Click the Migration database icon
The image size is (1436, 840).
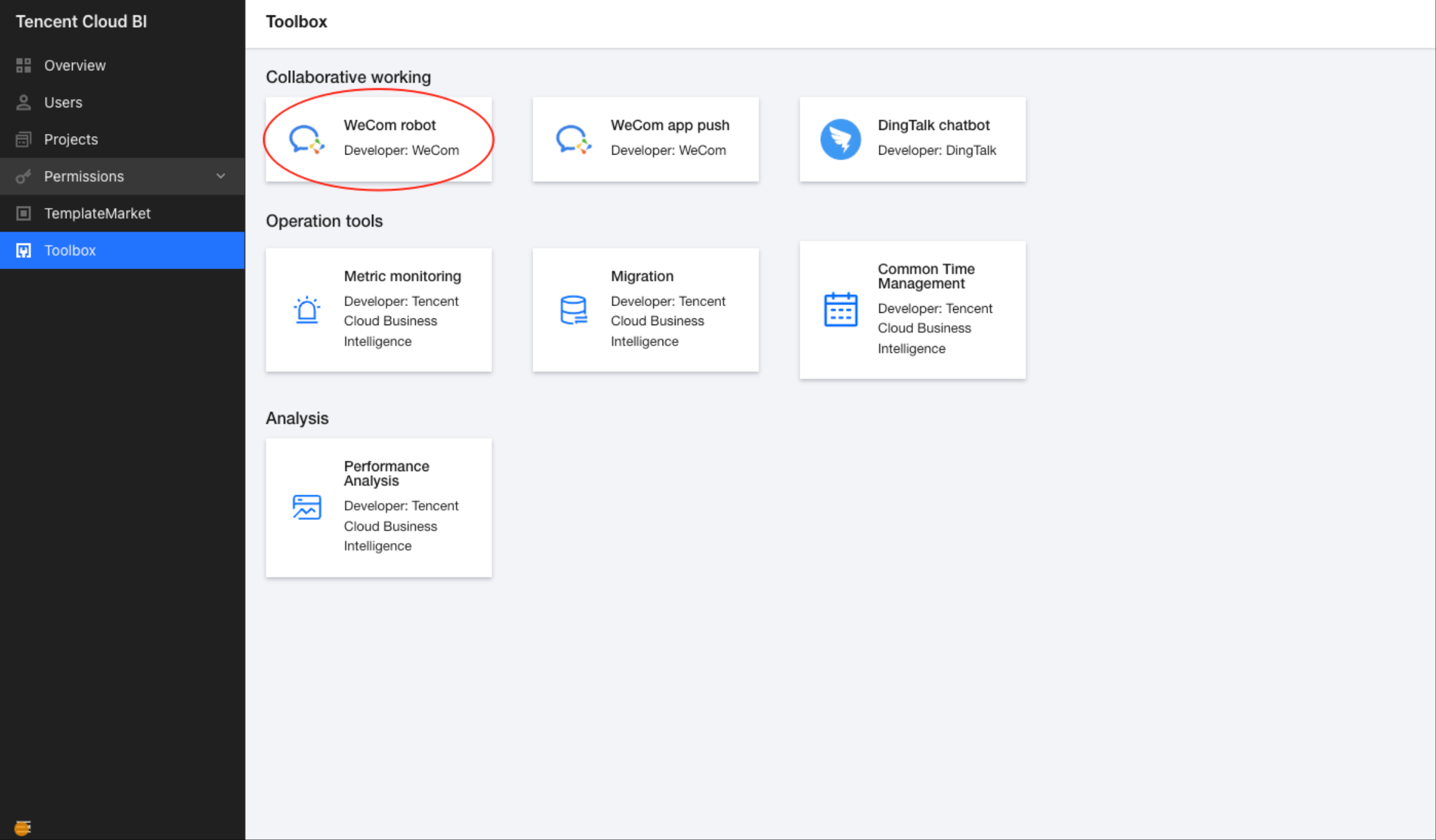point(573,310)
